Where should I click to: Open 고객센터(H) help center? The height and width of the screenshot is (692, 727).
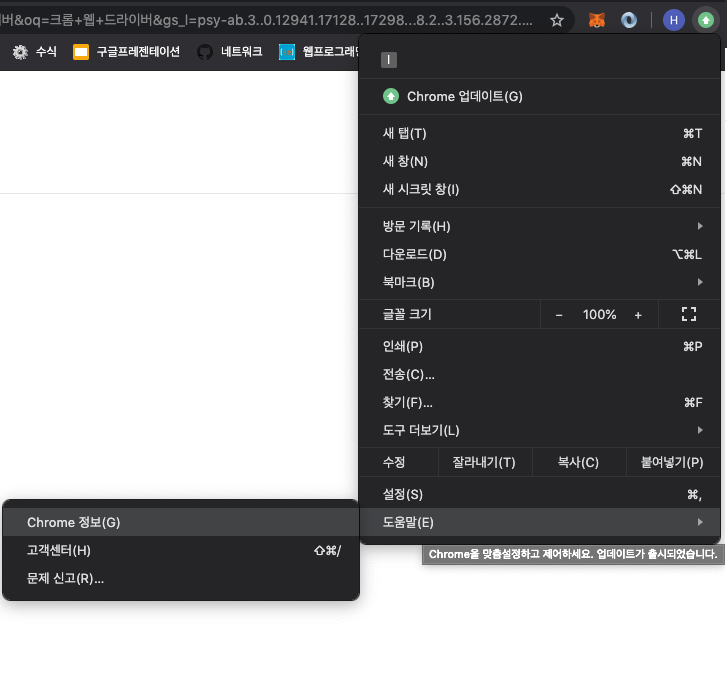coord(181,550)
